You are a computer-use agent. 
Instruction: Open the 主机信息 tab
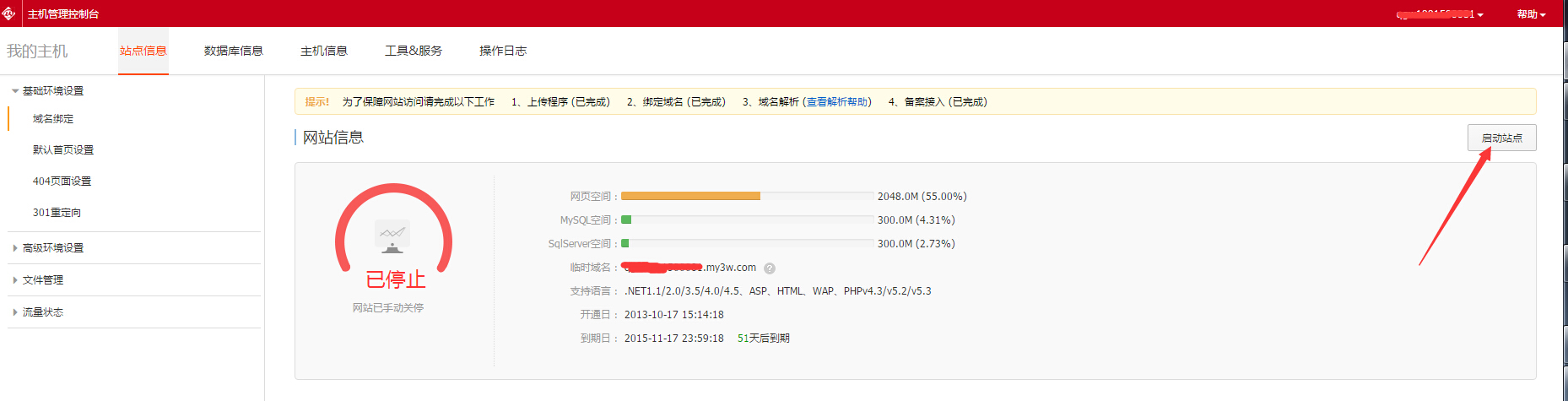tap(323, 51)
